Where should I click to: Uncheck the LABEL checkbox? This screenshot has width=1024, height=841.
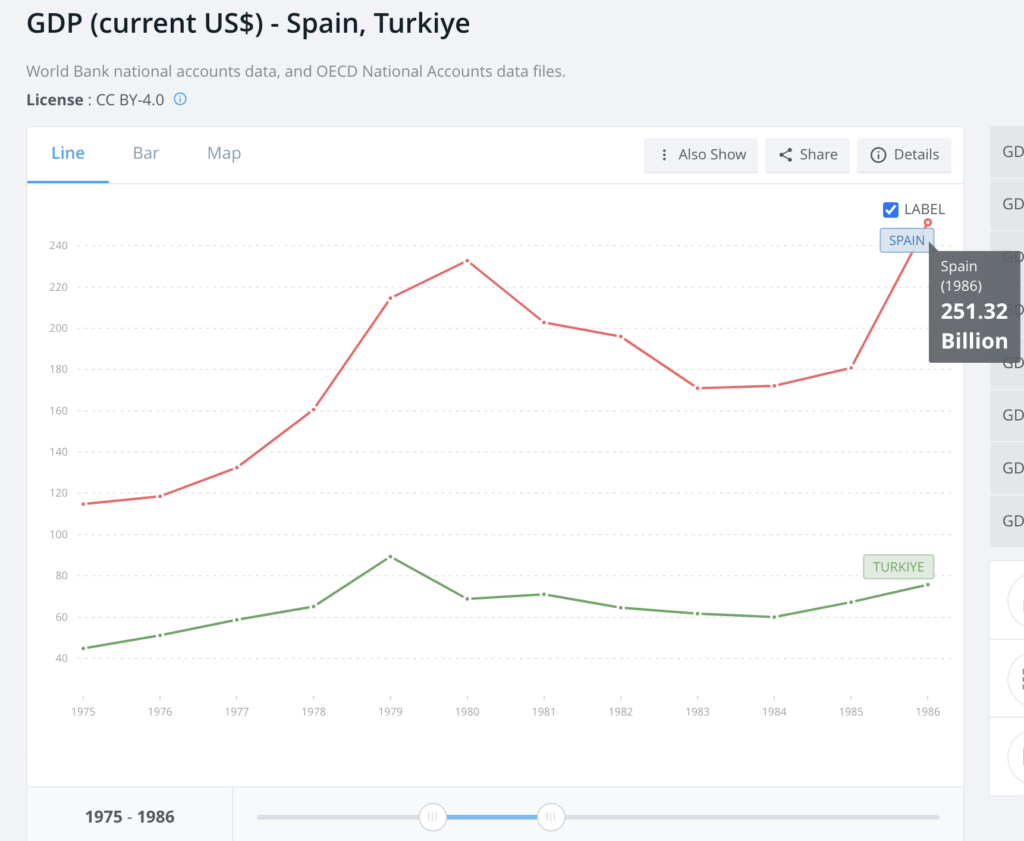tap(891, 209)
